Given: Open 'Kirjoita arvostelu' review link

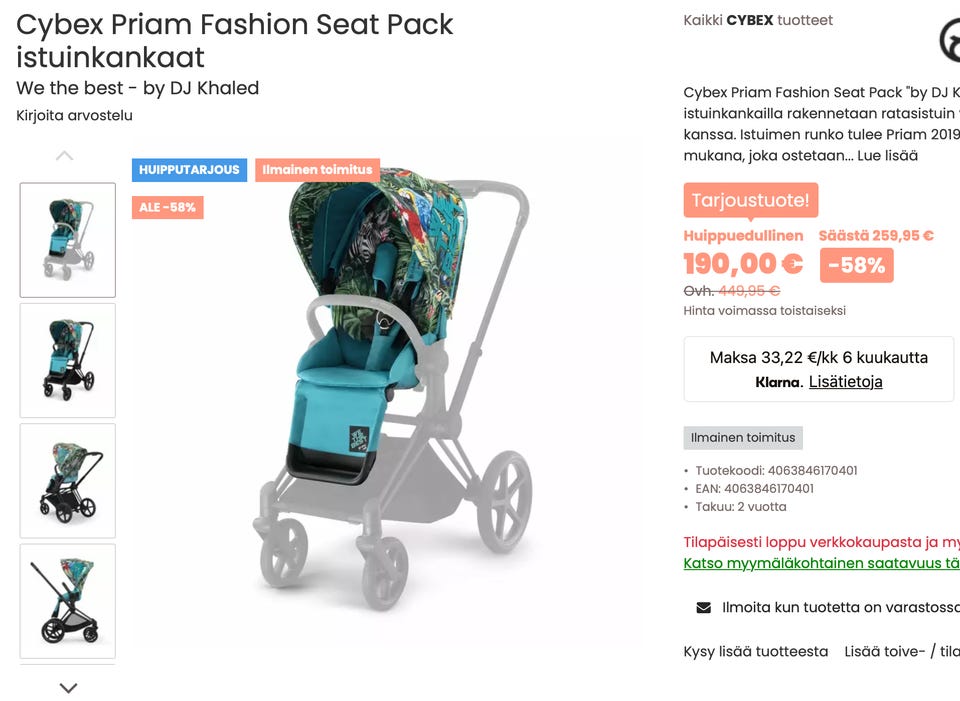Looking at the screenshot, I should (74, 115).
